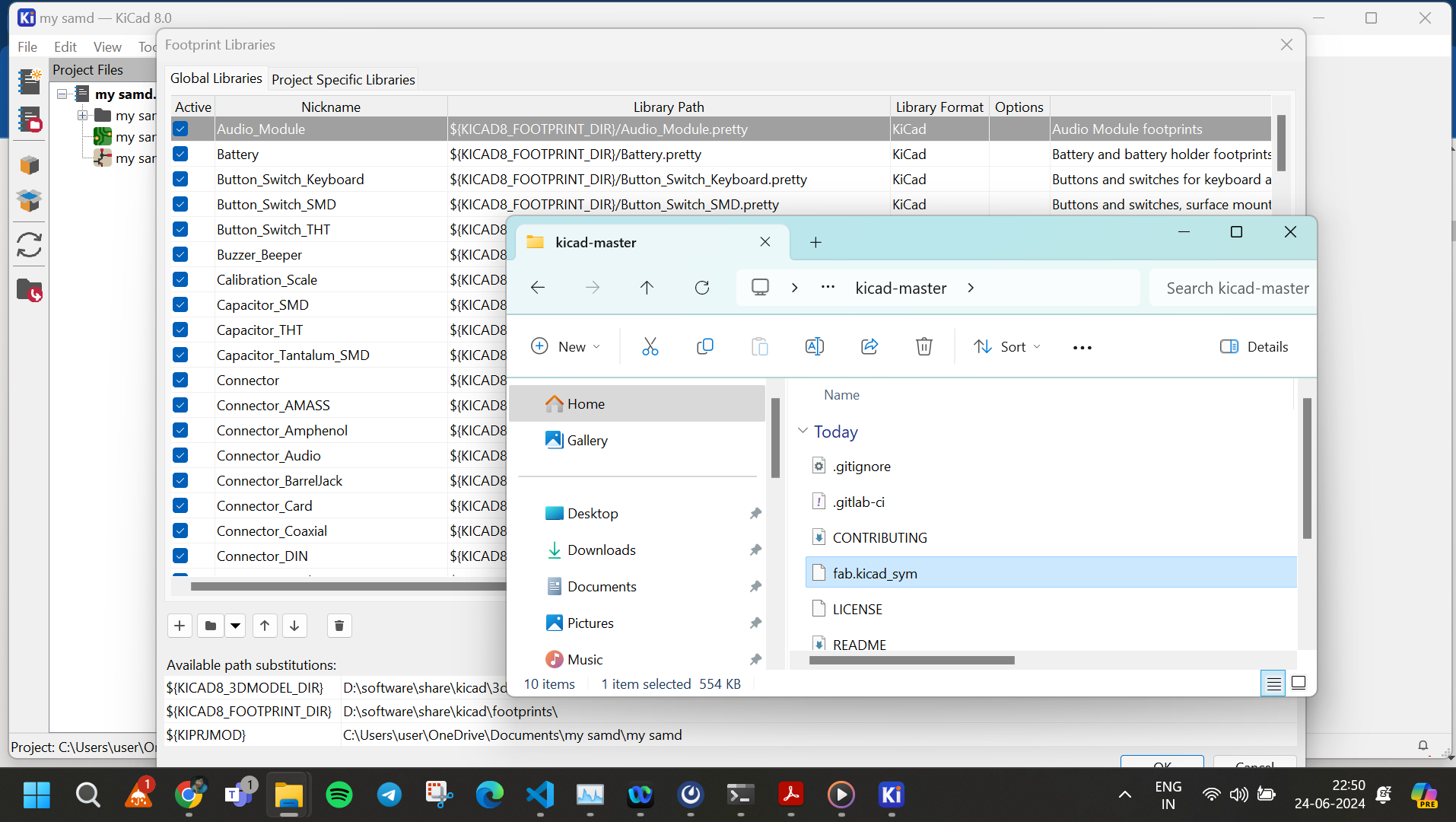Disable Capacitor_SMD library checkbox
This screenshot has width=1456, height=822.
pyautogui.click(x=180, y=304)
